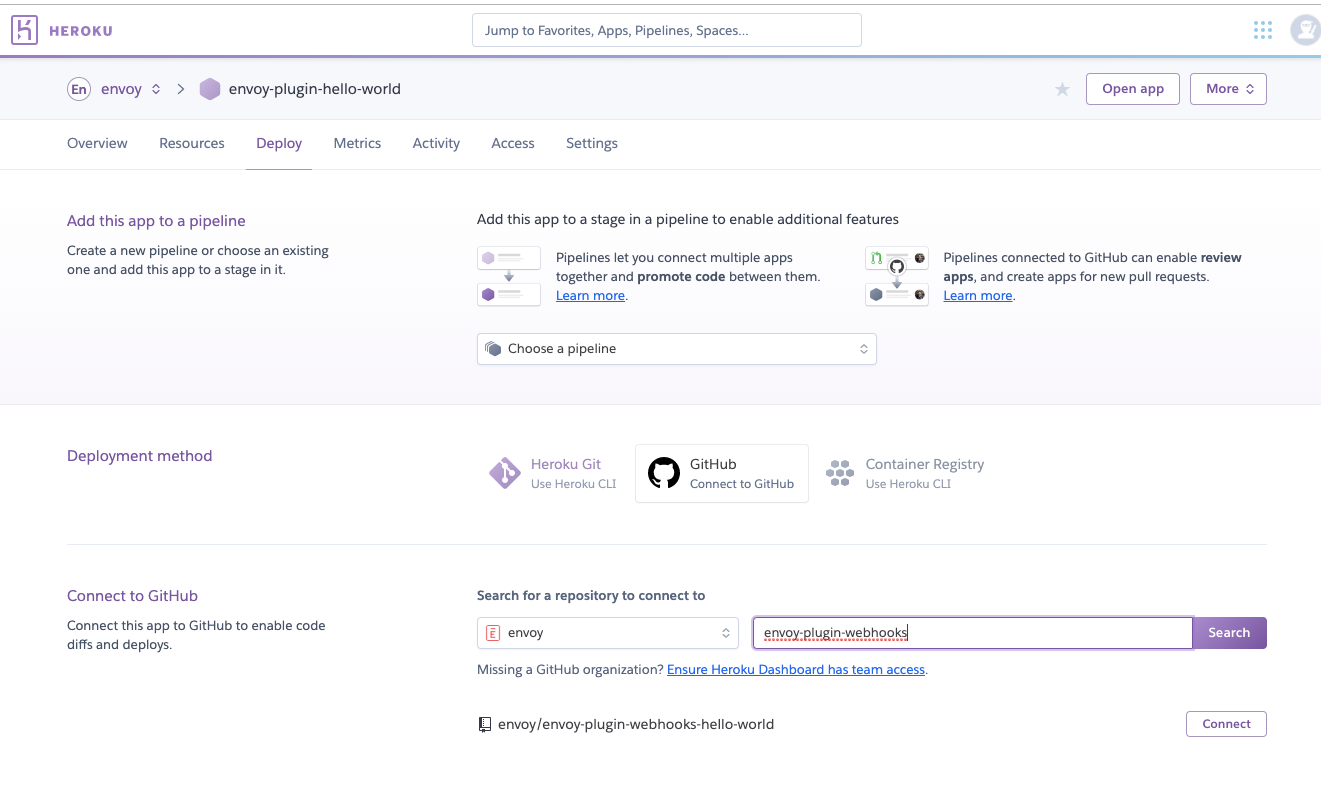Screen dimensions: 1321x793
Task: Click the Deployment method heading
Action: (140, 456)
